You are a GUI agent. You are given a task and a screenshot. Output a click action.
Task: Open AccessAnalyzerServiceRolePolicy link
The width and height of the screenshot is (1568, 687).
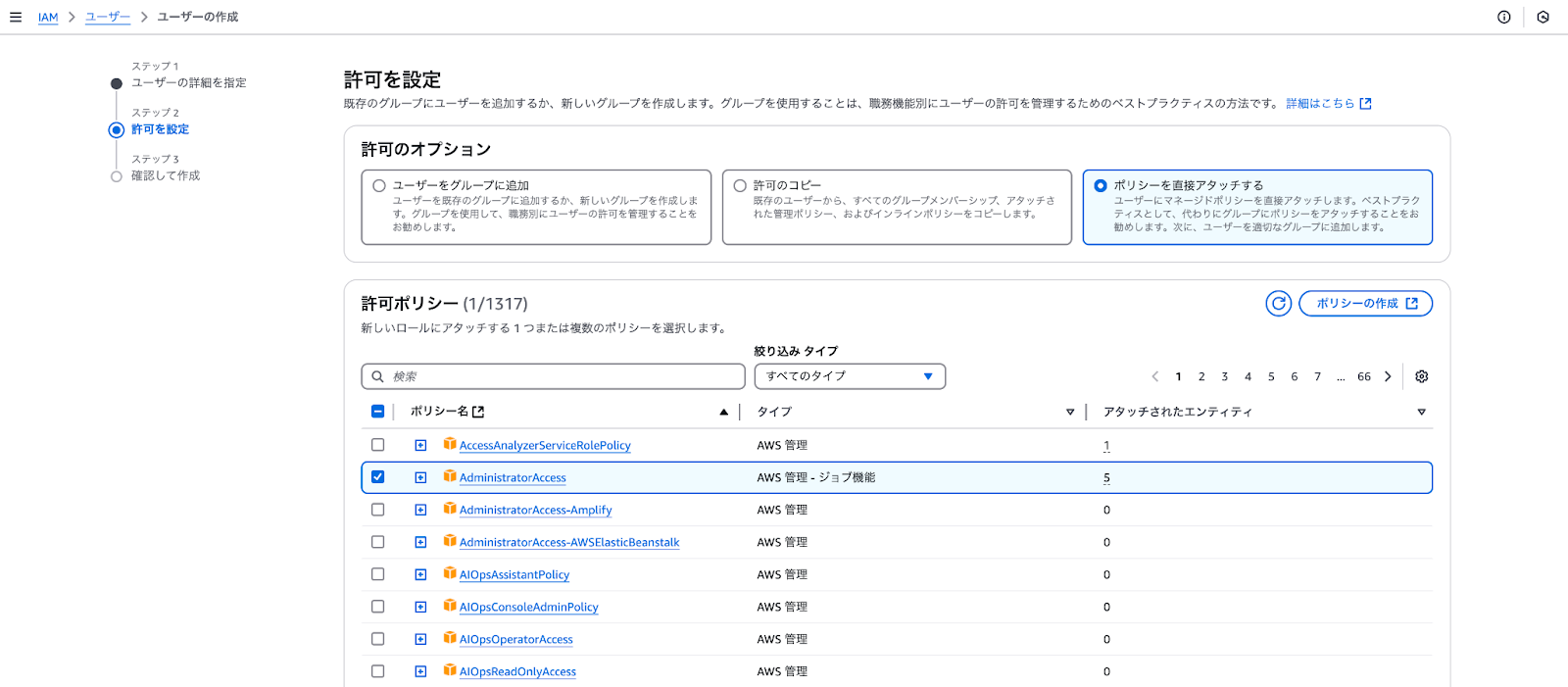(545, 446)
